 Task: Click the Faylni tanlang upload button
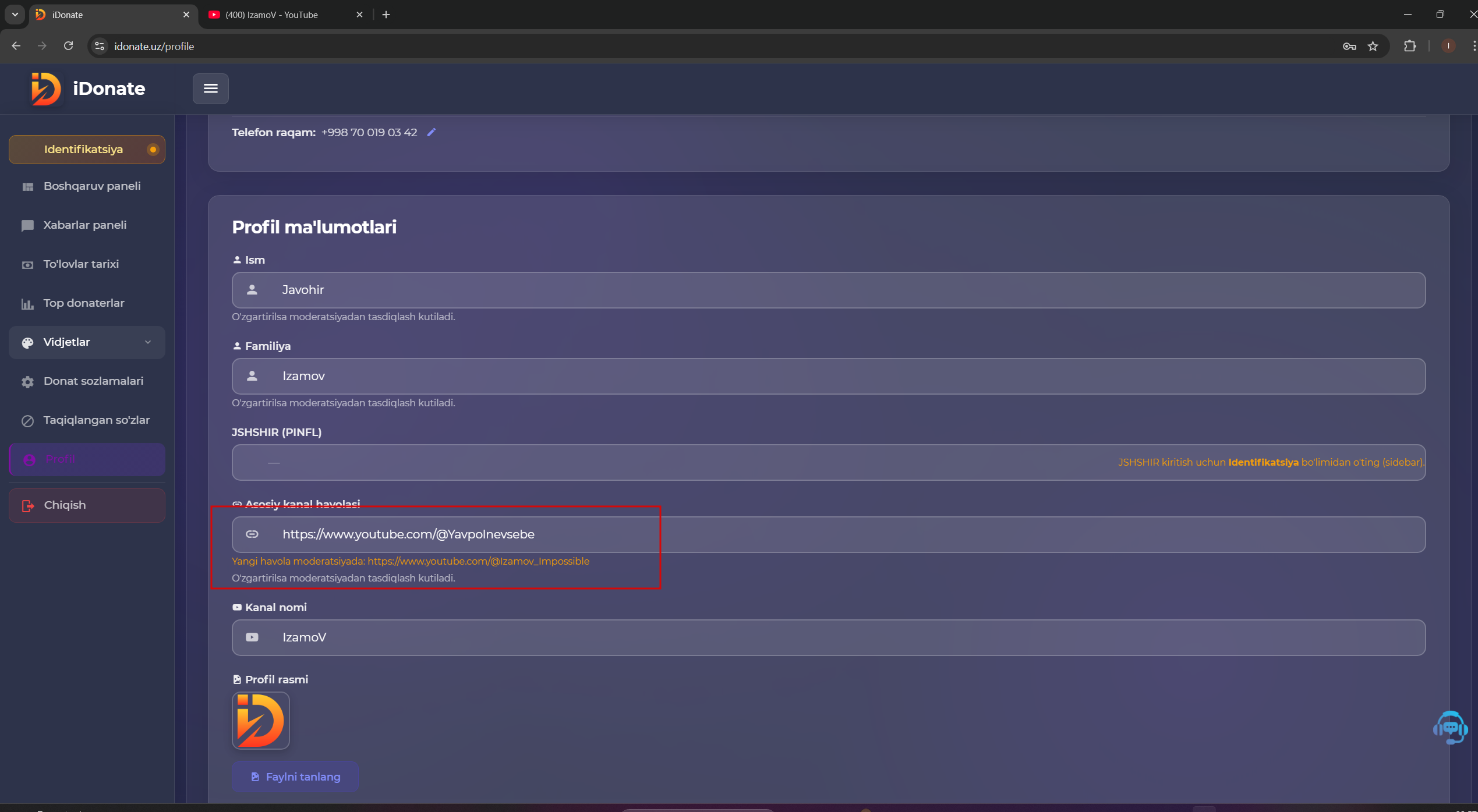295,776
